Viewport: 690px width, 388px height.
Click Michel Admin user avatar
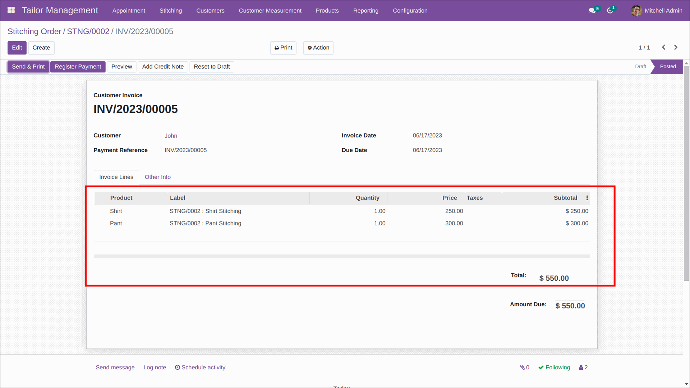[x=636, y=11]
